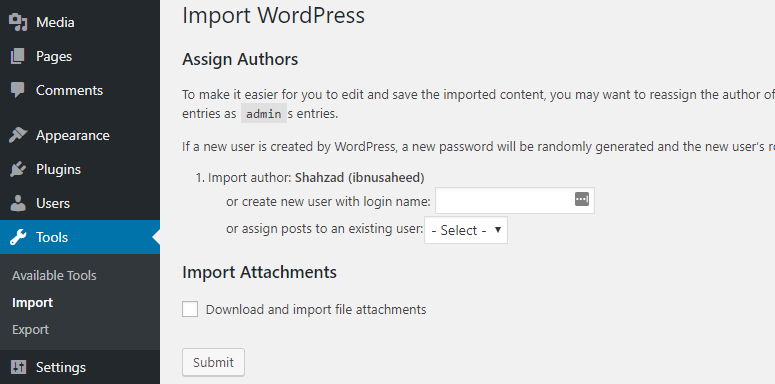Viewport: 775px width, 384px height.
Task: Click the Appearance paintbrush icon
Action: point(18,135)
